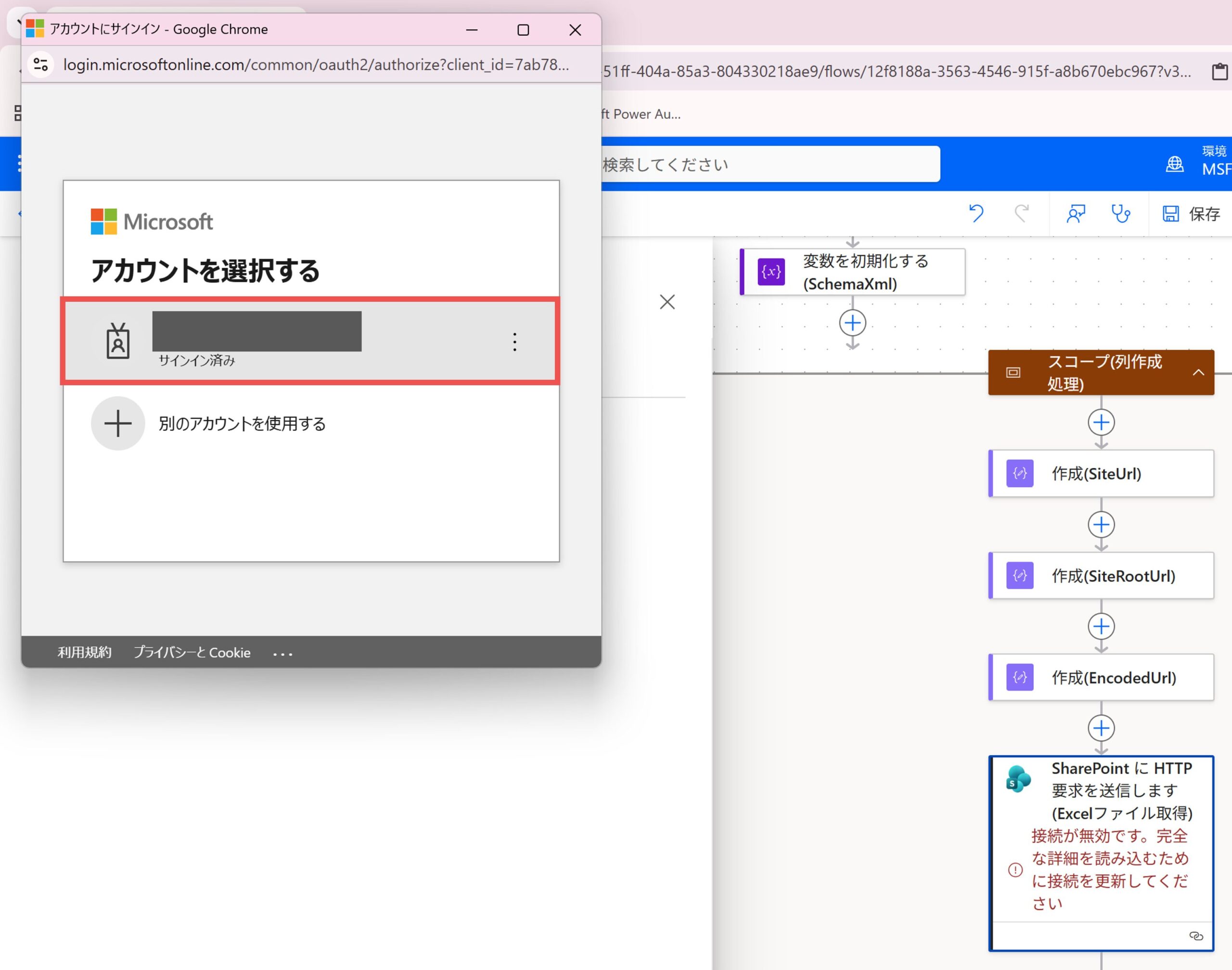Click clipboard icon in main Chrome address bar
Image resolution: width=1232 pixels, height=970 pixels.
click(x=1220, y=72)
